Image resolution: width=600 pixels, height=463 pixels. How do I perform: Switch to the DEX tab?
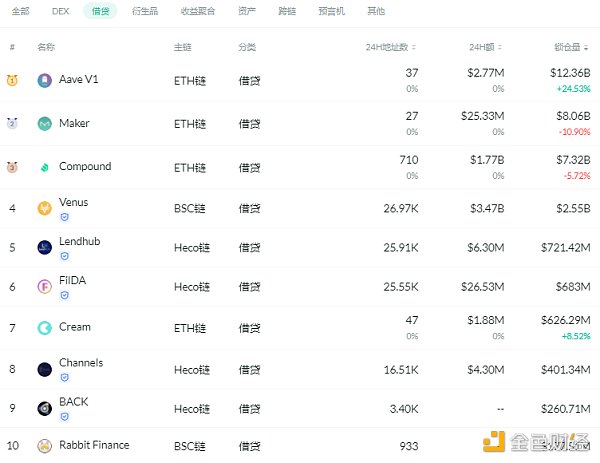[x=60, y=11]
